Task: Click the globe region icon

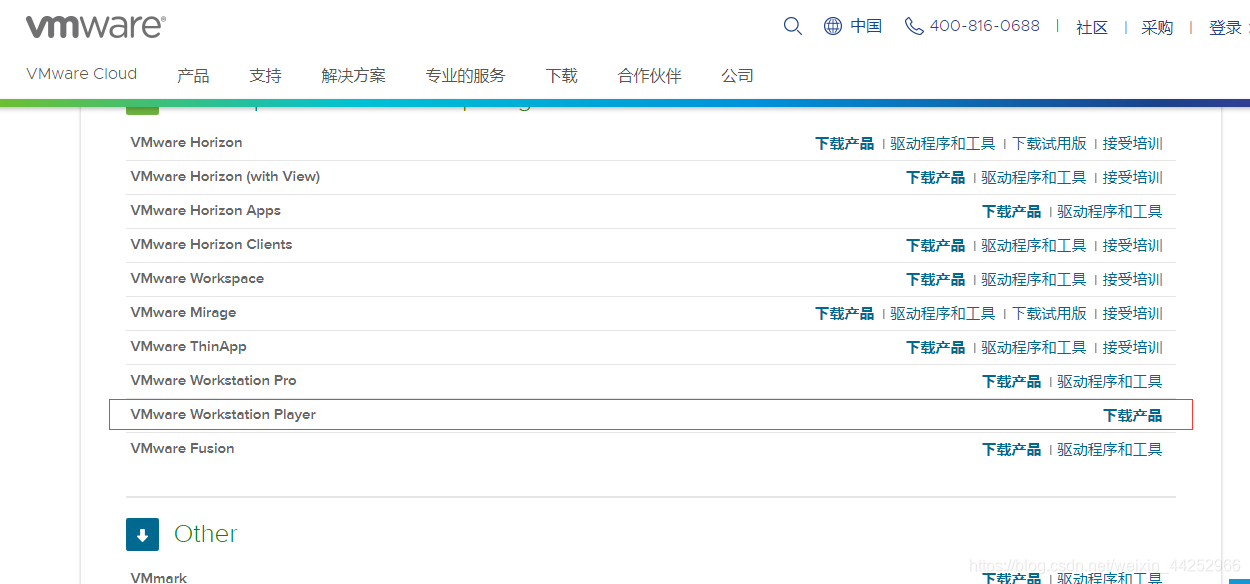Action: coord(833,26)
